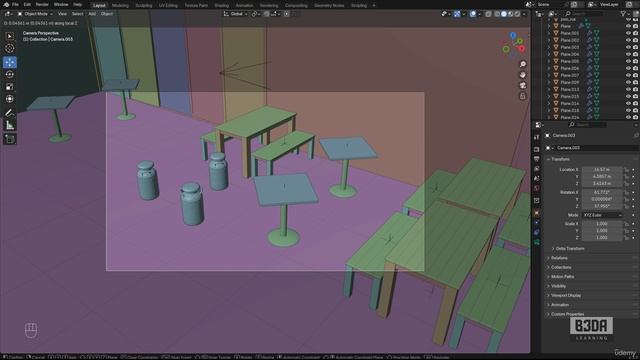Select the Measure tool
The image size is (640, 360).
click(9, 125)
